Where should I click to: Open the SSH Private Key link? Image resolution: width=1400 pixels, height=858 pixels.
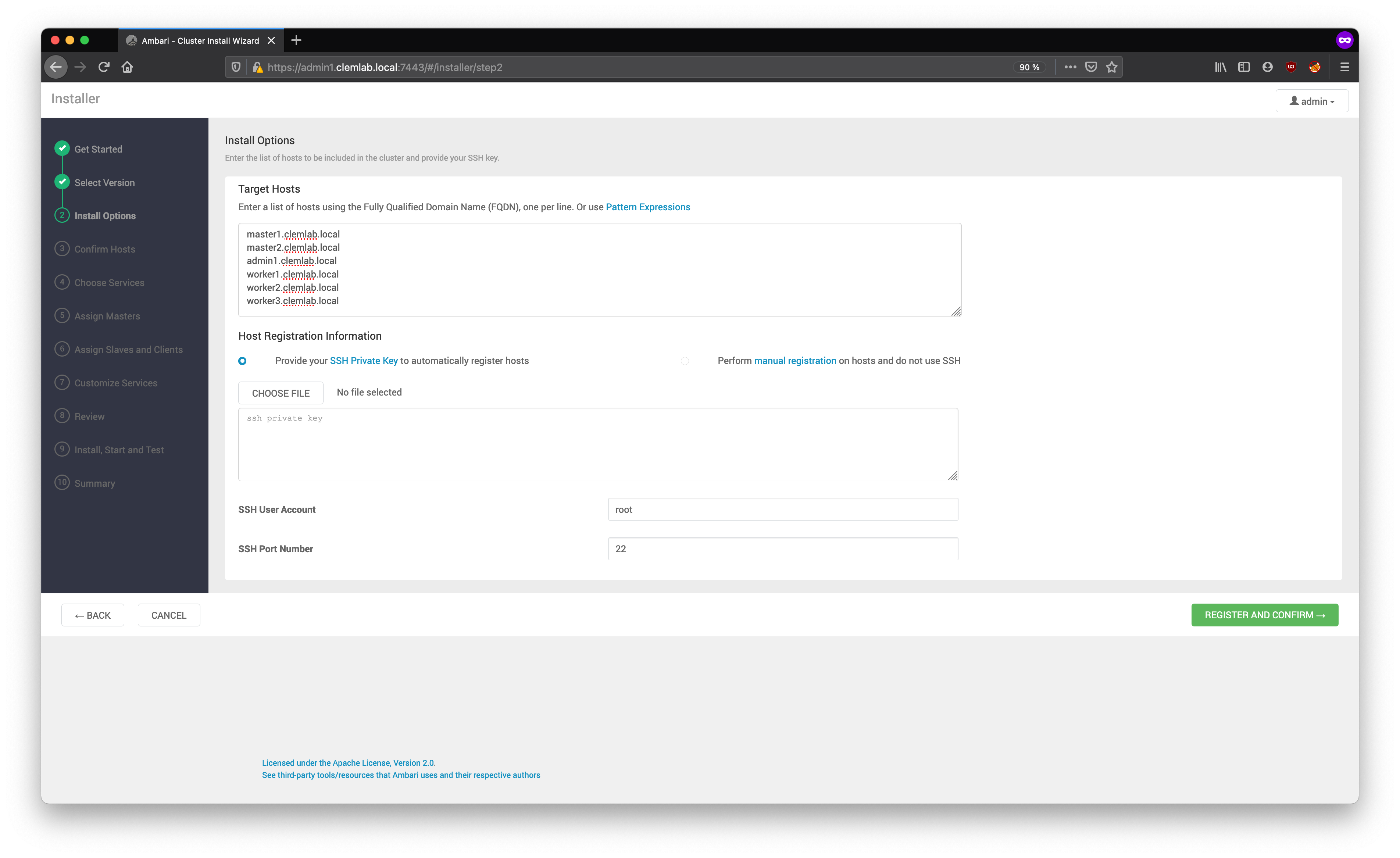(x=364, y=361)
